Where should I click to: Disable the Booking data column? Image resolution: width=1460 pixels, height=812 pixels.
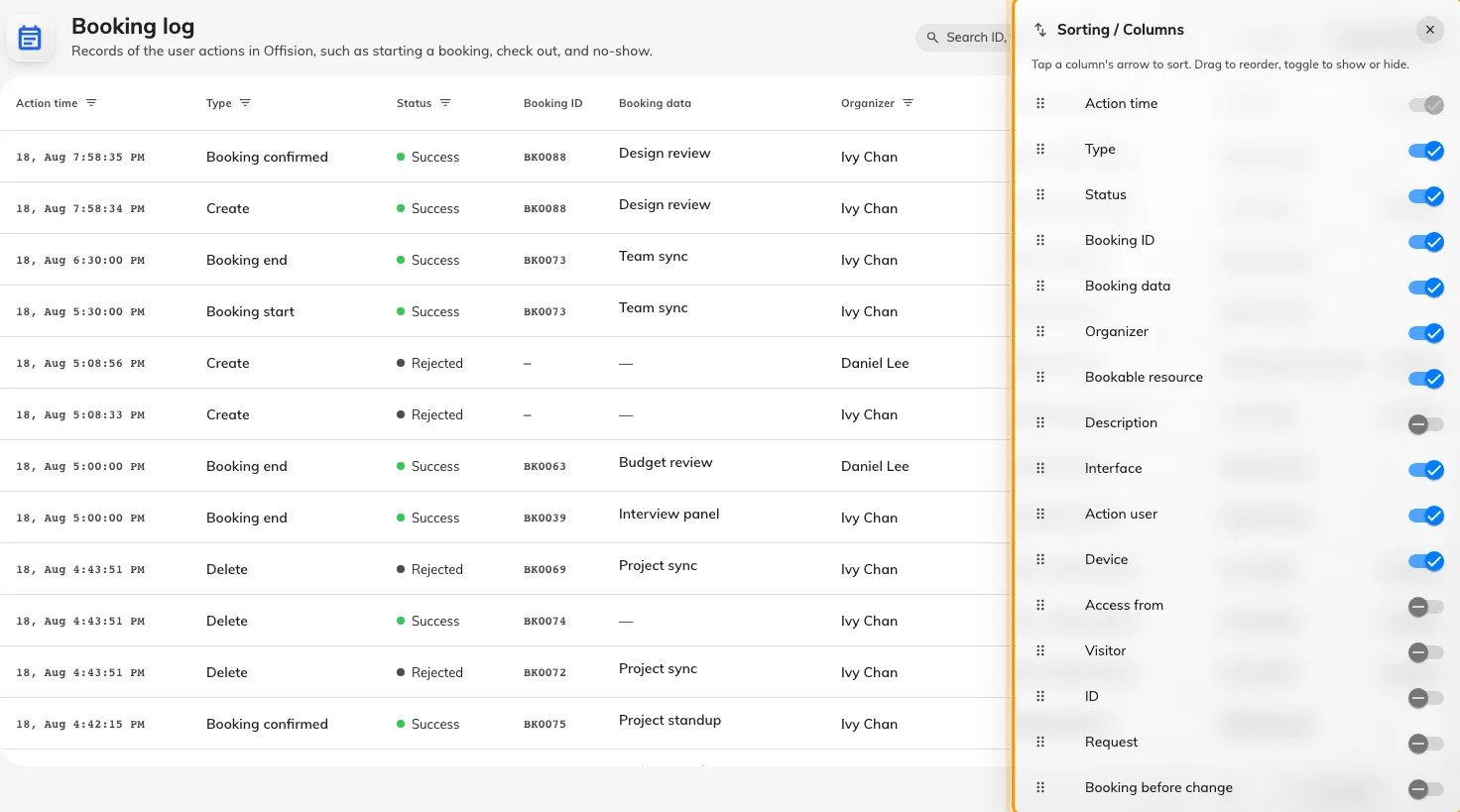tap(1426, 288)
